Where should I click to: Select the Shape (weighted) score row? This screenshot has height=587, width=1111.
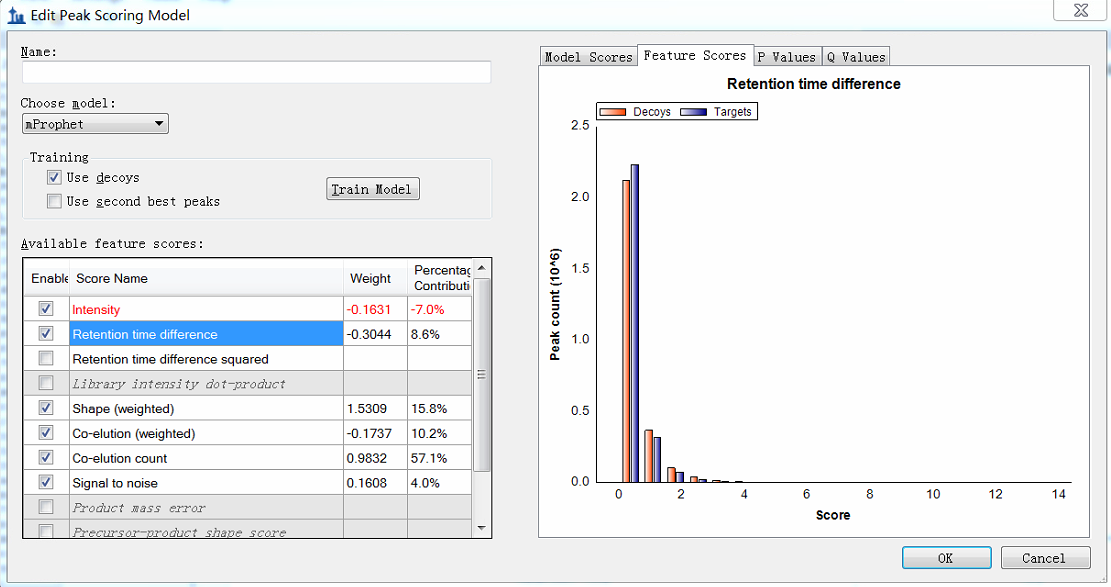(x=205, y=409)
